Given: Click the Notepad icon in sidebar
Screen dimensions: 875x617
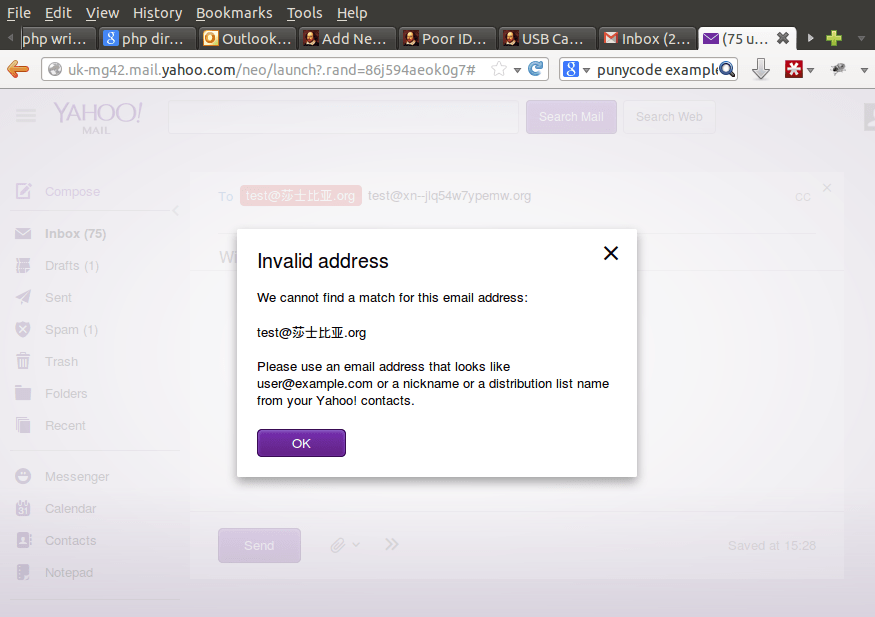Looking at the screenshot, I should point(23,572).
